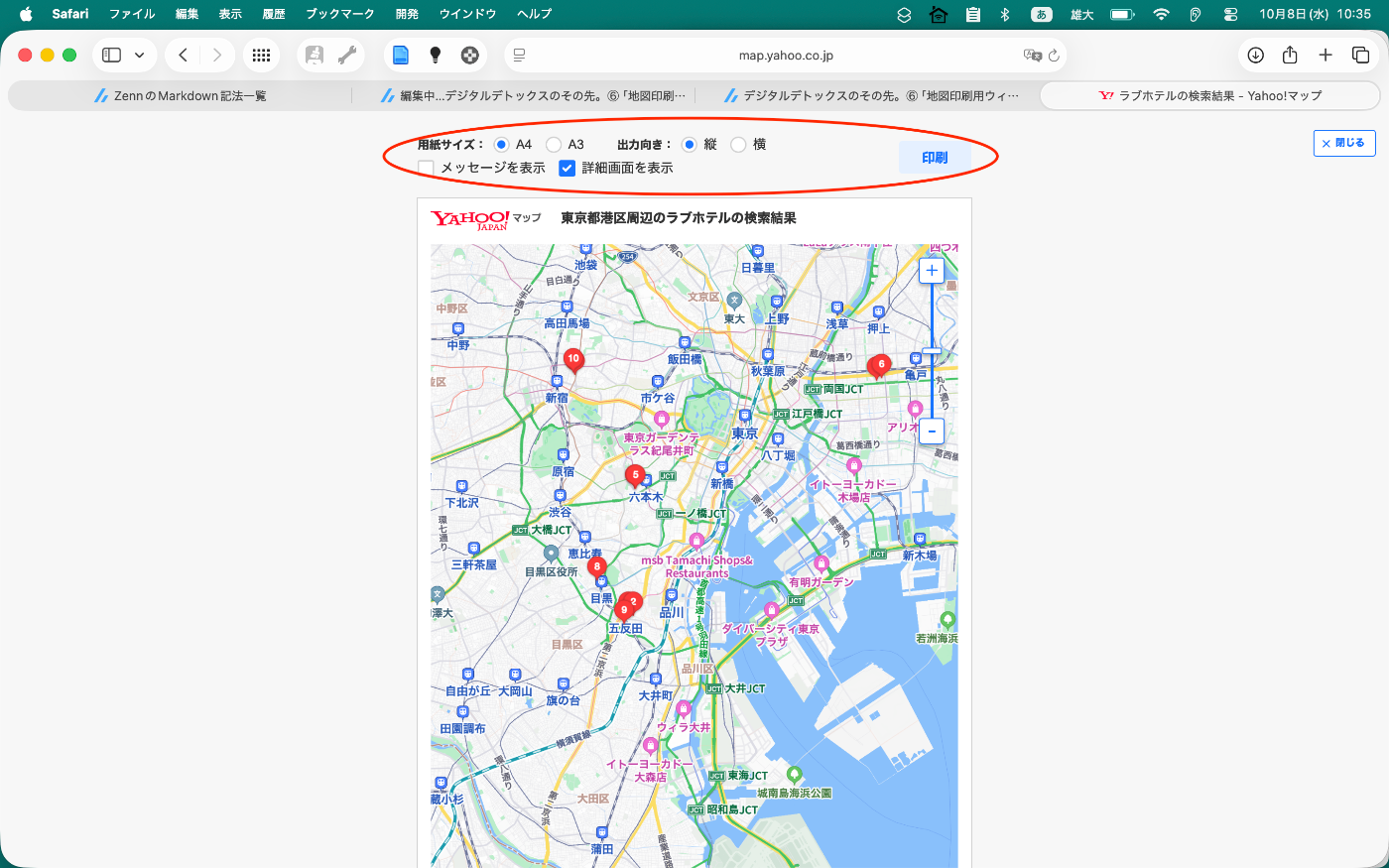Open the 編集 menu
1389x868 pixels.
pyautogui.click(x=187, y=14)
